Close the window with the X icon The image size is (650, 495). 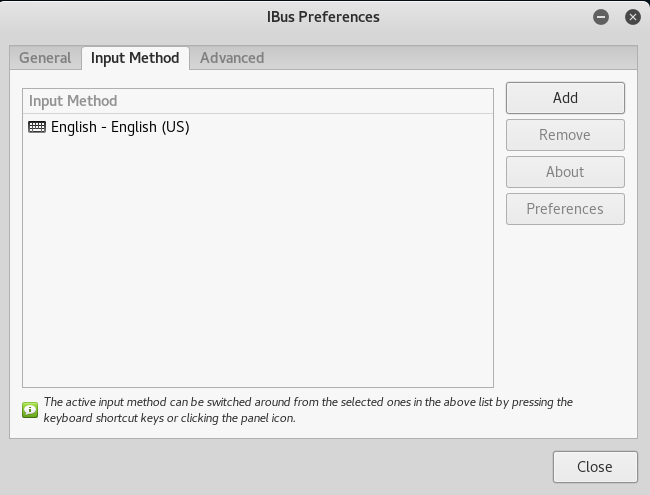pos(633,17)
